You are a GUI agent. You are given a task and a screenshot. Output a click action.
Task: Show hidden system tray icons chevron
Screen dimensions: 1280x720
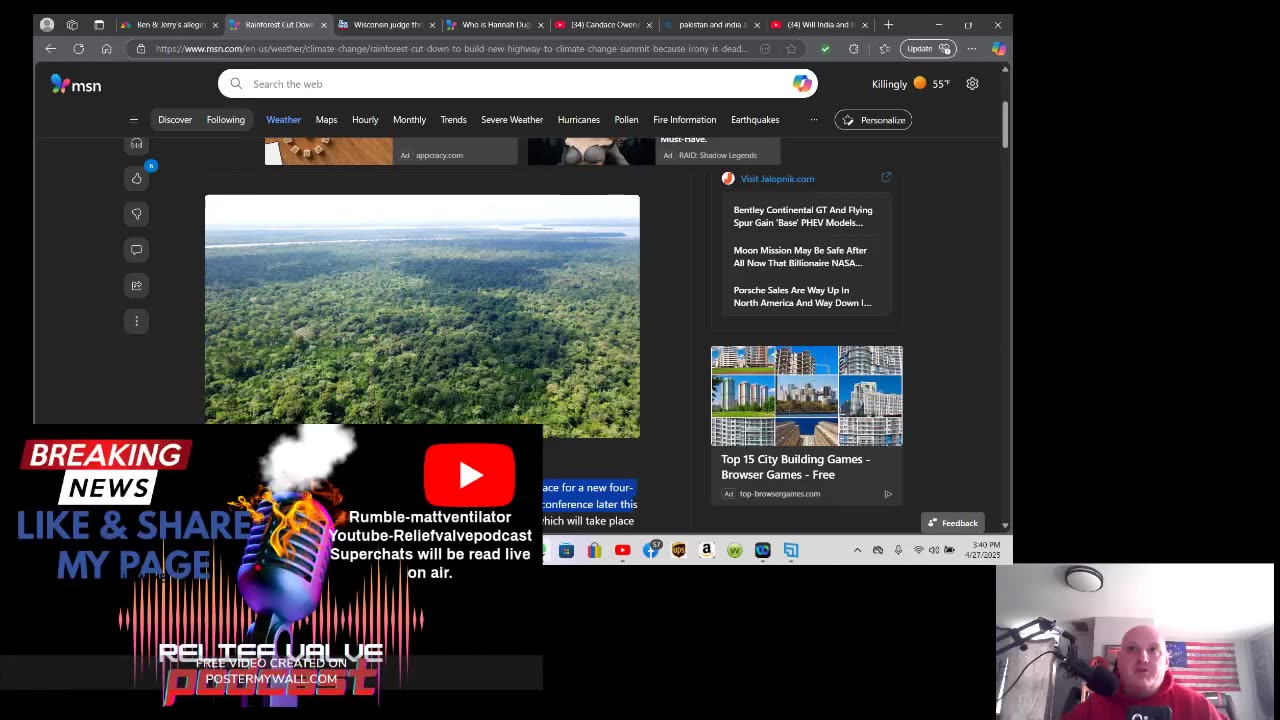coord(857,550)
